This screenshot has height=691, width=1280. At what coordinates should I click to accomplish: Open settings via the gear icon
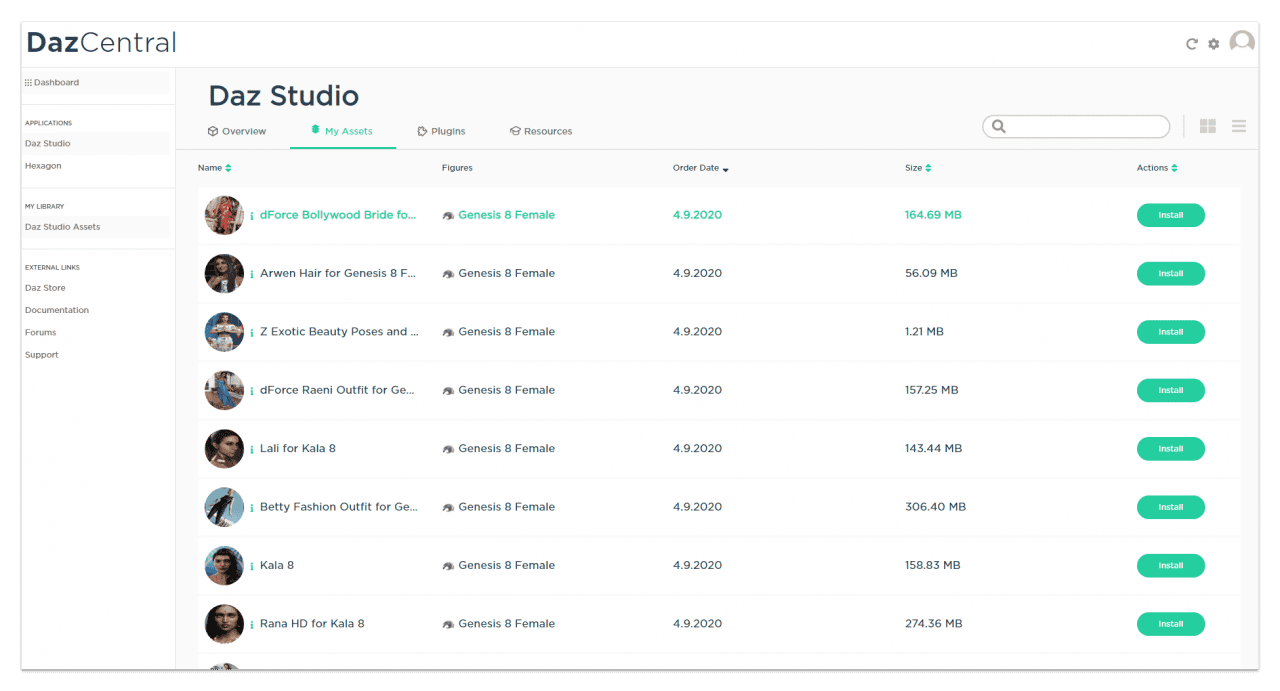coord(1213,44)
